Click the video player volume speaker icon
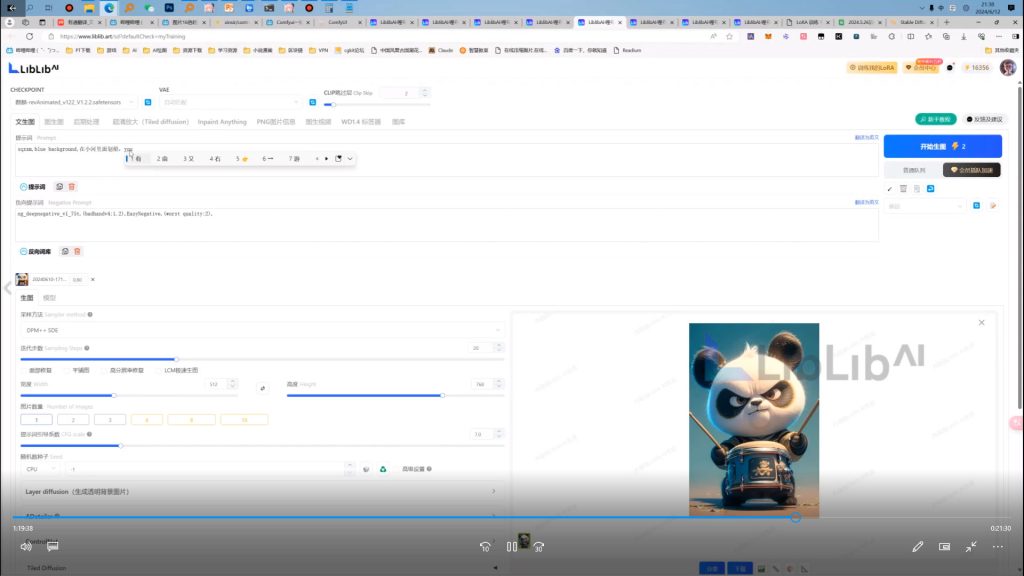The width and height of the screenshot is (1024, 576). [26, 547]
